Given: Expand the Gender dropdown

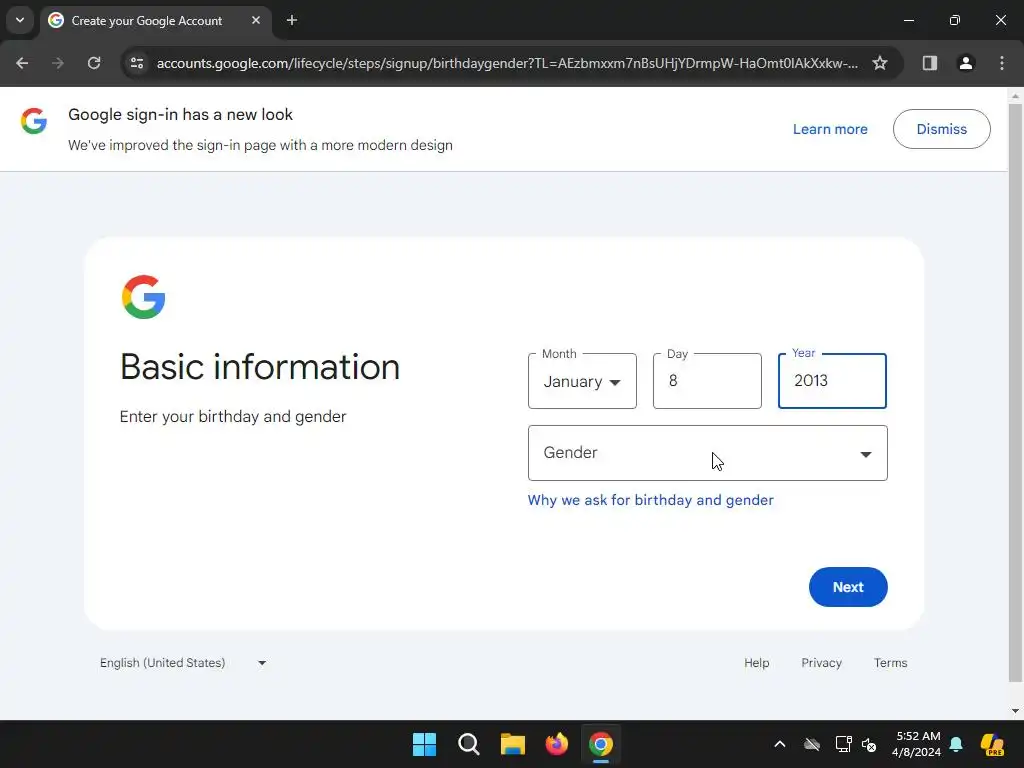Looking at the screenshot, I should 707,453.
